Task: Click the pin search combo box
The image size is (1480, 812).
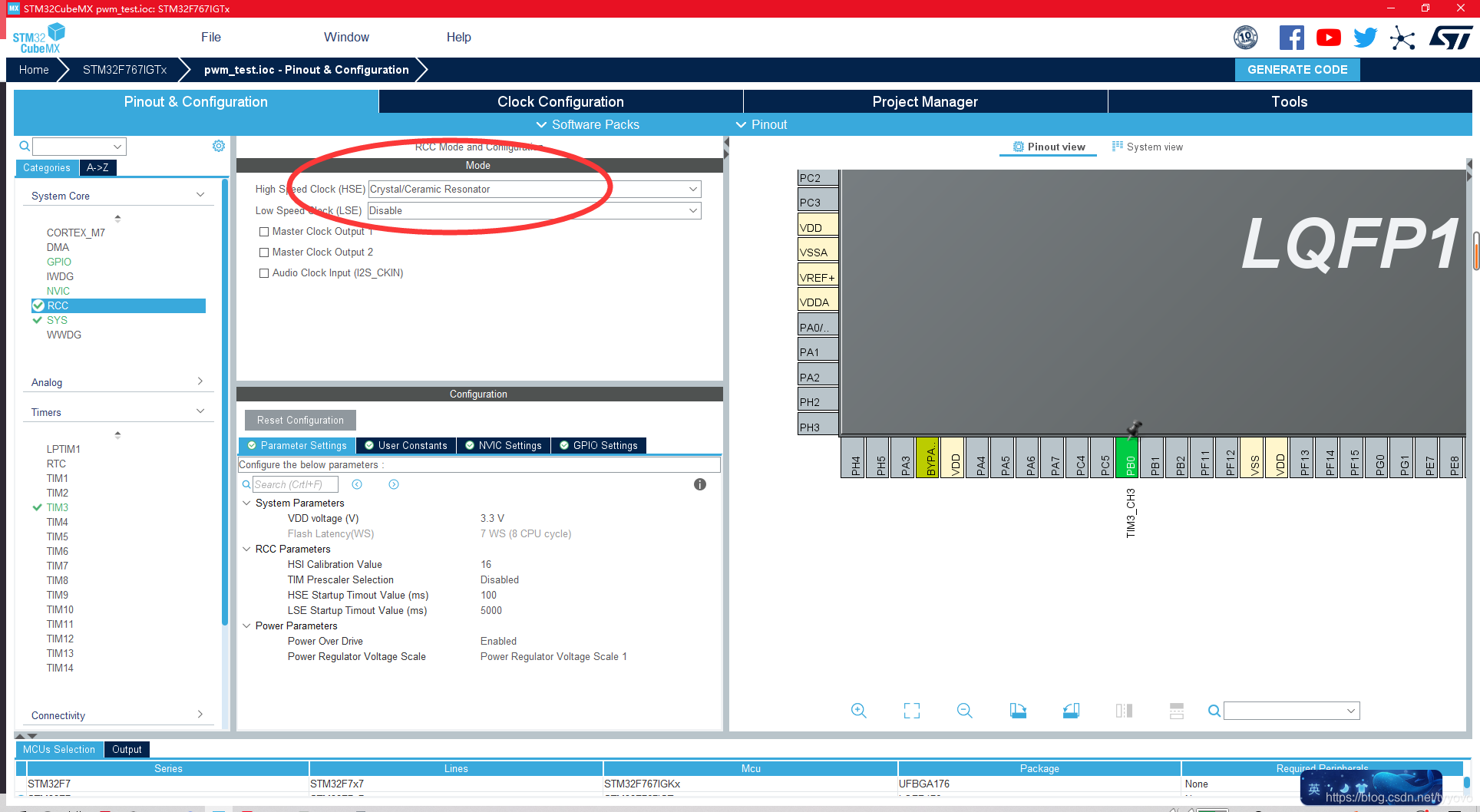Action: tap(1291, 711)
